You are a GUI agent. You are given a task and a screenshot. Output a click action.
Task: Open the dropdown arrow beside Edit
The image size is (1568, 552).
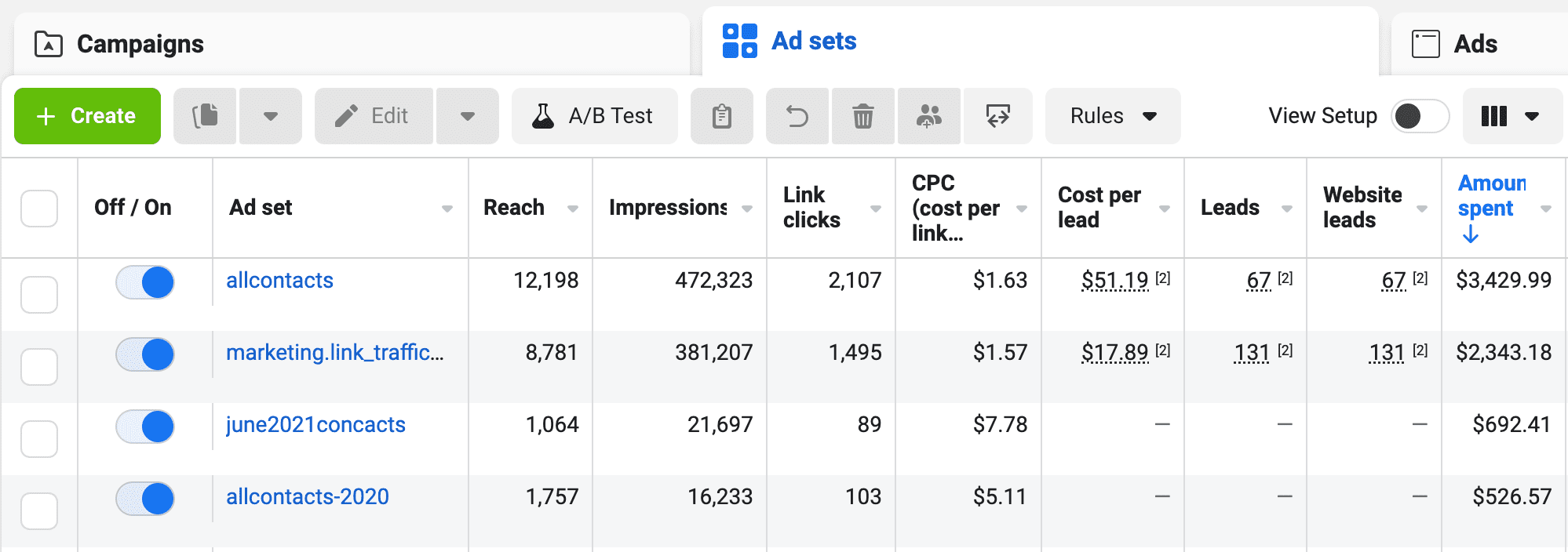pos(468,116)
